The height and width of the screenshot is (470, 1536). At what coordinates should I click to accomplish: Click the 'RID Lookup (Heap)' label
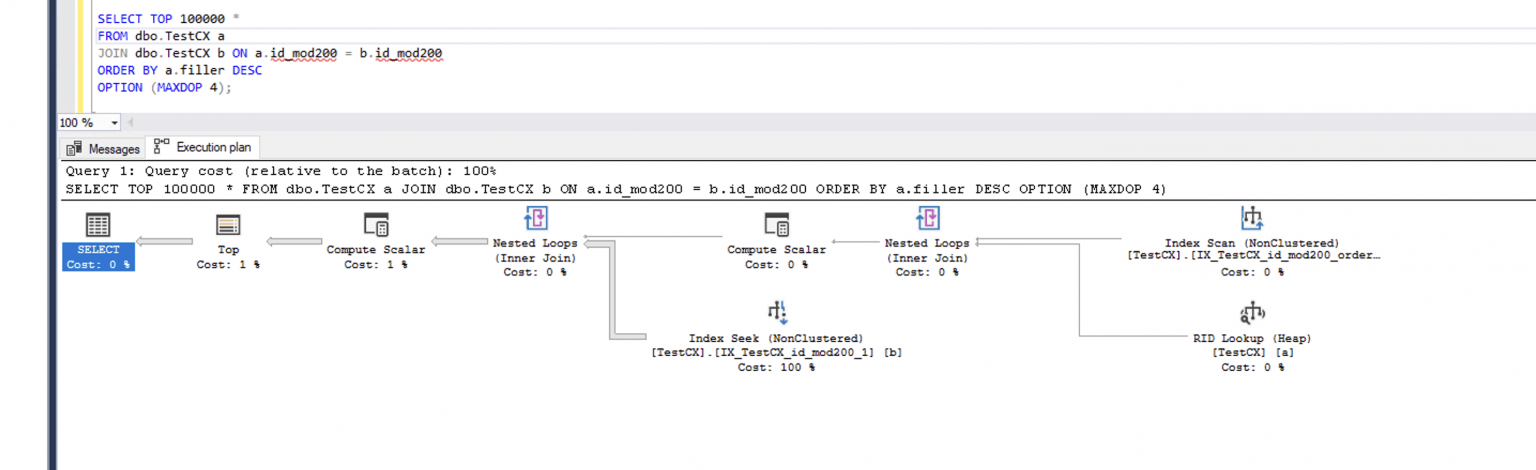point(1252,339)
